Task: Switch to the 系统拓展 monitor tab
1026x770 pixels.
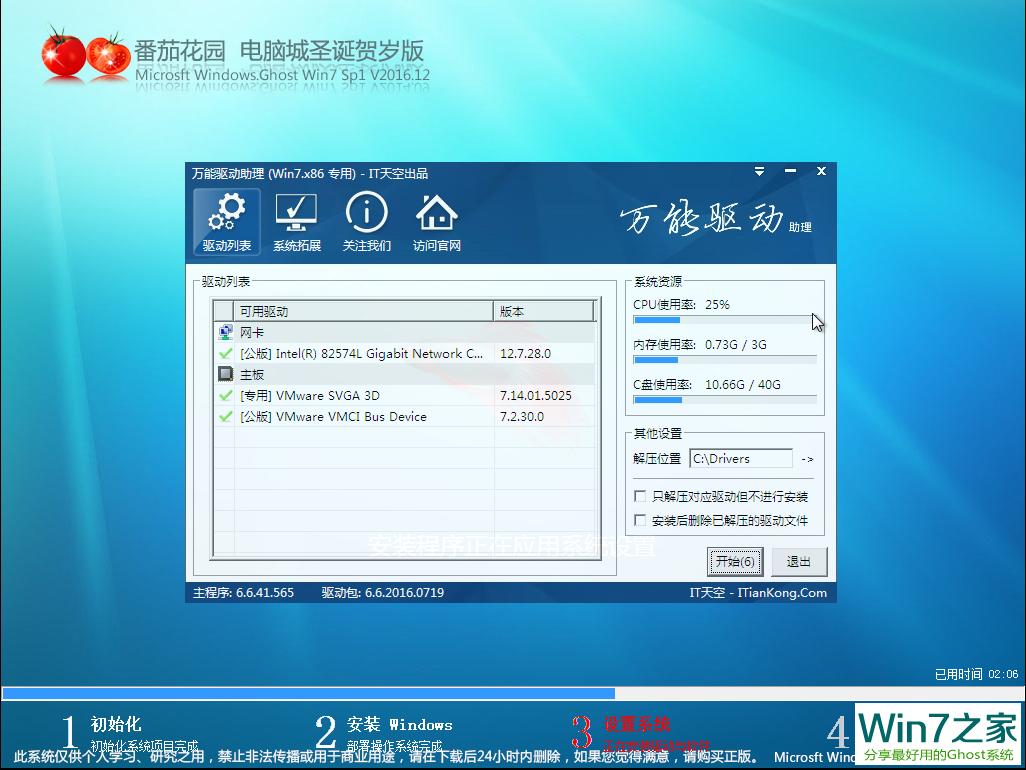Action: click(296, 222)
